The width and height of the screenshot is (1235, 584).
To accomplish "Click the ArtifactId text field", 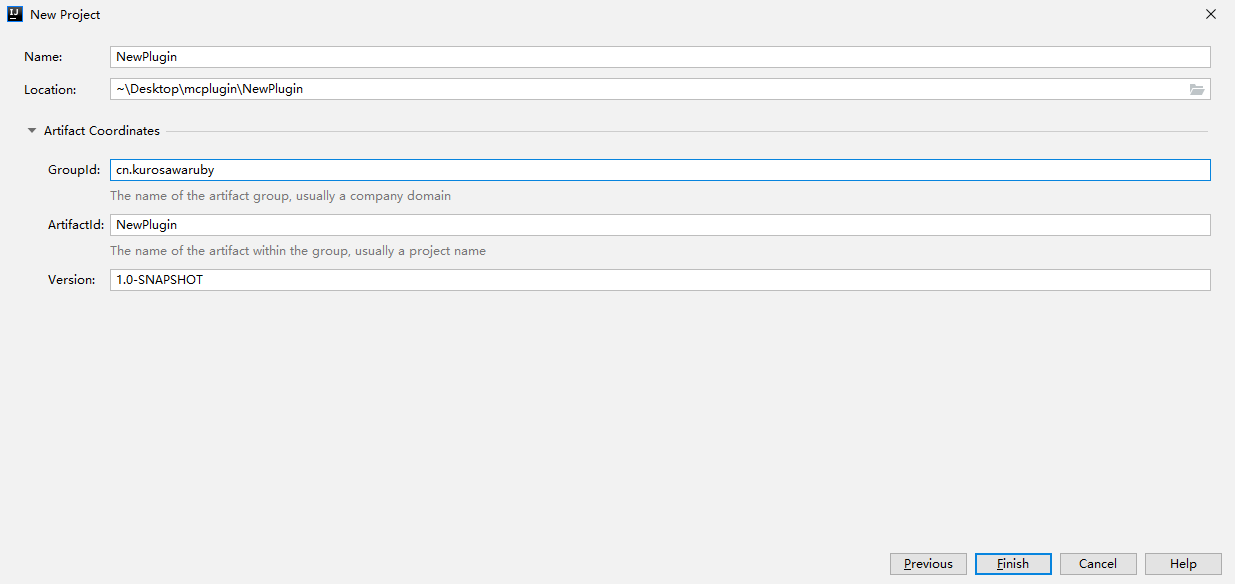I will pyautogui.click(x=660, y=225).
